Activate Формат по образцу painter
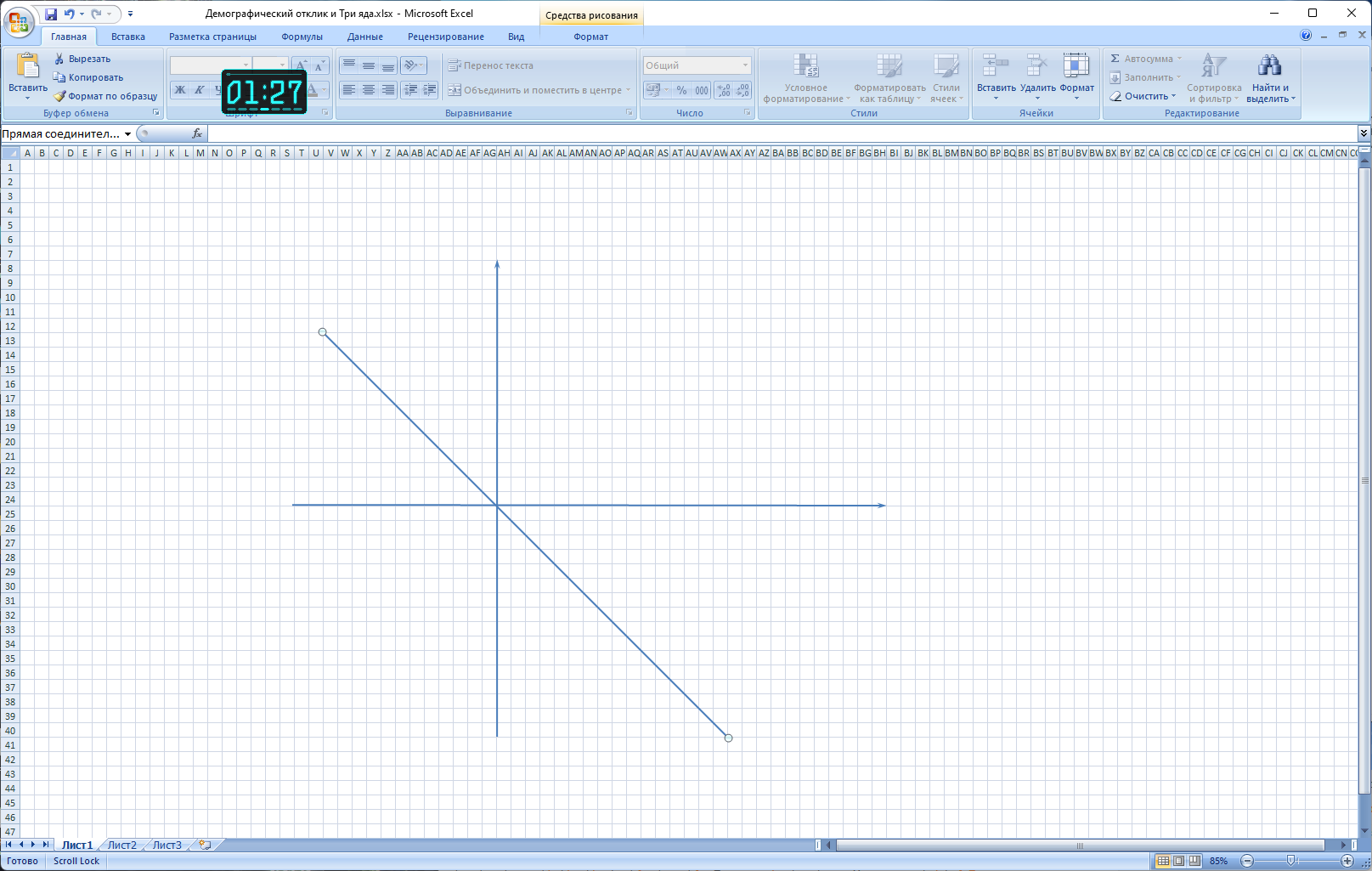 pyautogui.click(x=105, y=96)
